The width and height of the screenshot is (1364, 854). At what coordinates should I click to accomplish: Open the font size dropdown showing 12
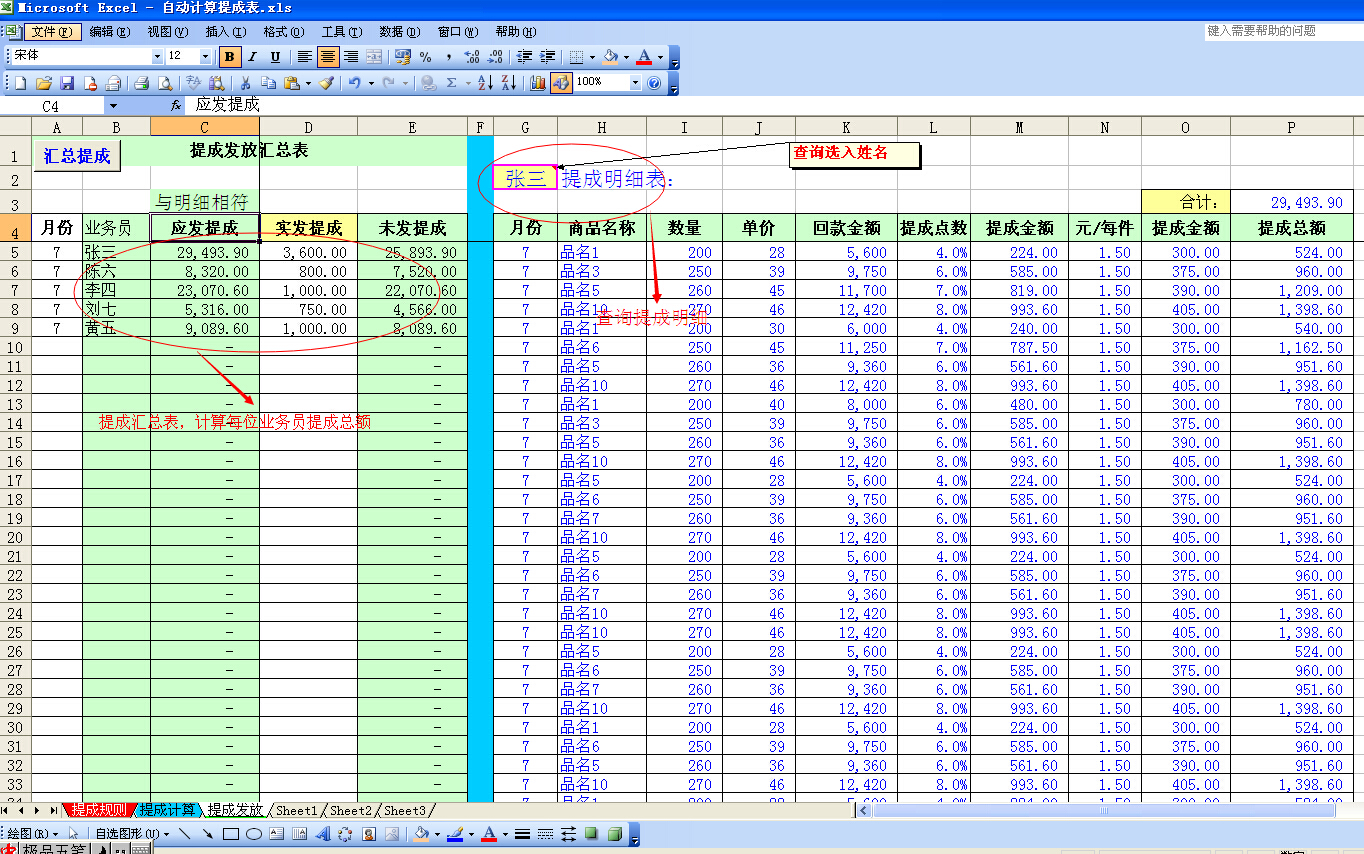(x=206, y=57)
